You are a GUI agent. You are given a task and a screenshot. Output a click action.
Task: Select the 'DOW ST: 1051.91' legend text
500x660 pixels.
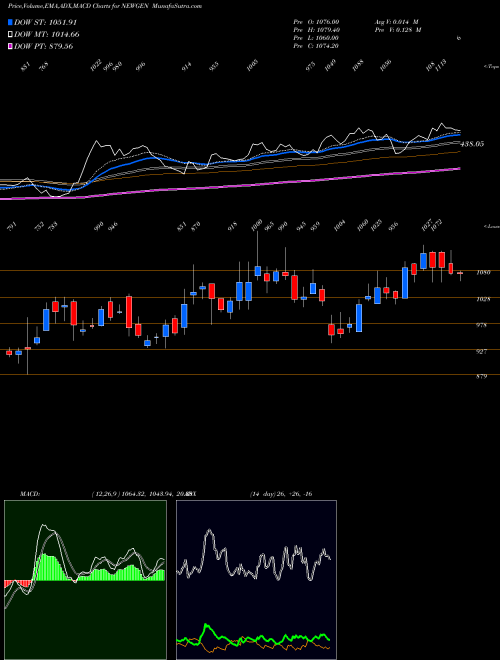click(x=45, y=22)
